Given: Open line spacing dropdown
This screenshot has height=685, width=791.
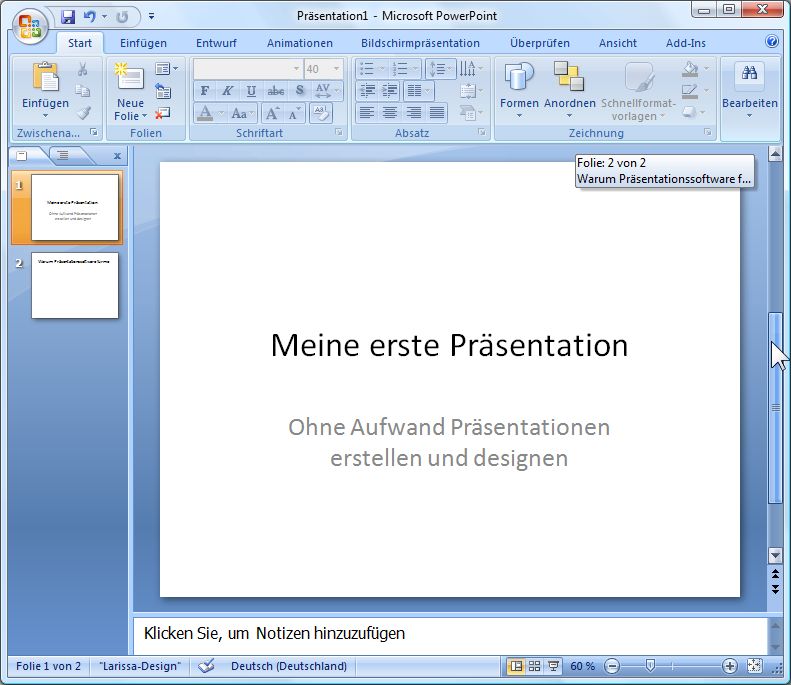Looking at the screenshot, I should (440, 69).
